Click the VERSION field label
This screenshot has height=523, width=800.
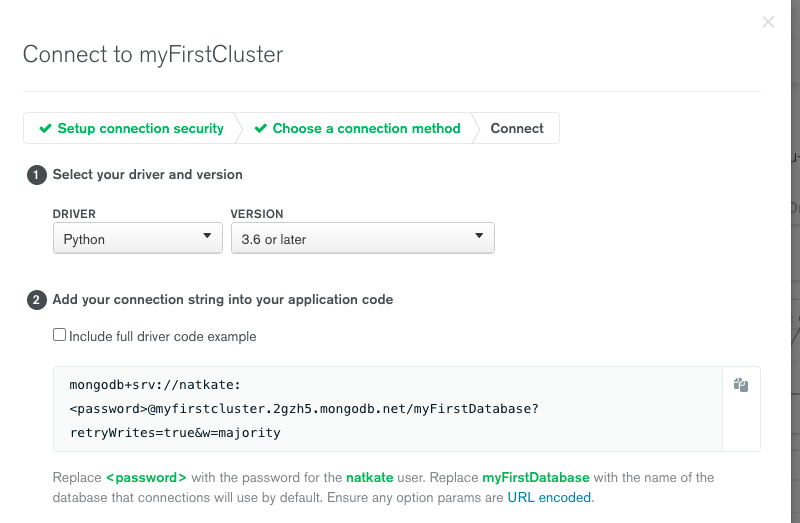(257, 214)
